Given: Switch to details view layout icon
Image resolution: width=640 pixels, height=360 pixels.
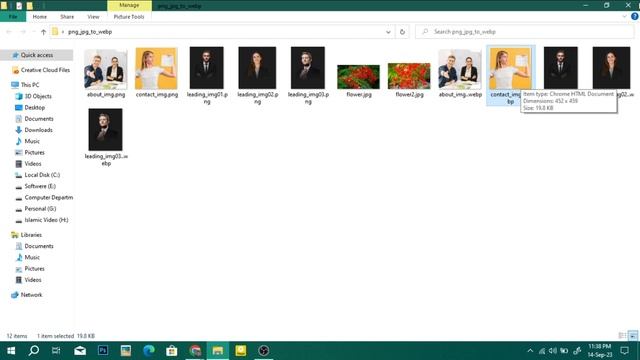Looking at the screenshot, I should coord(622,336).
